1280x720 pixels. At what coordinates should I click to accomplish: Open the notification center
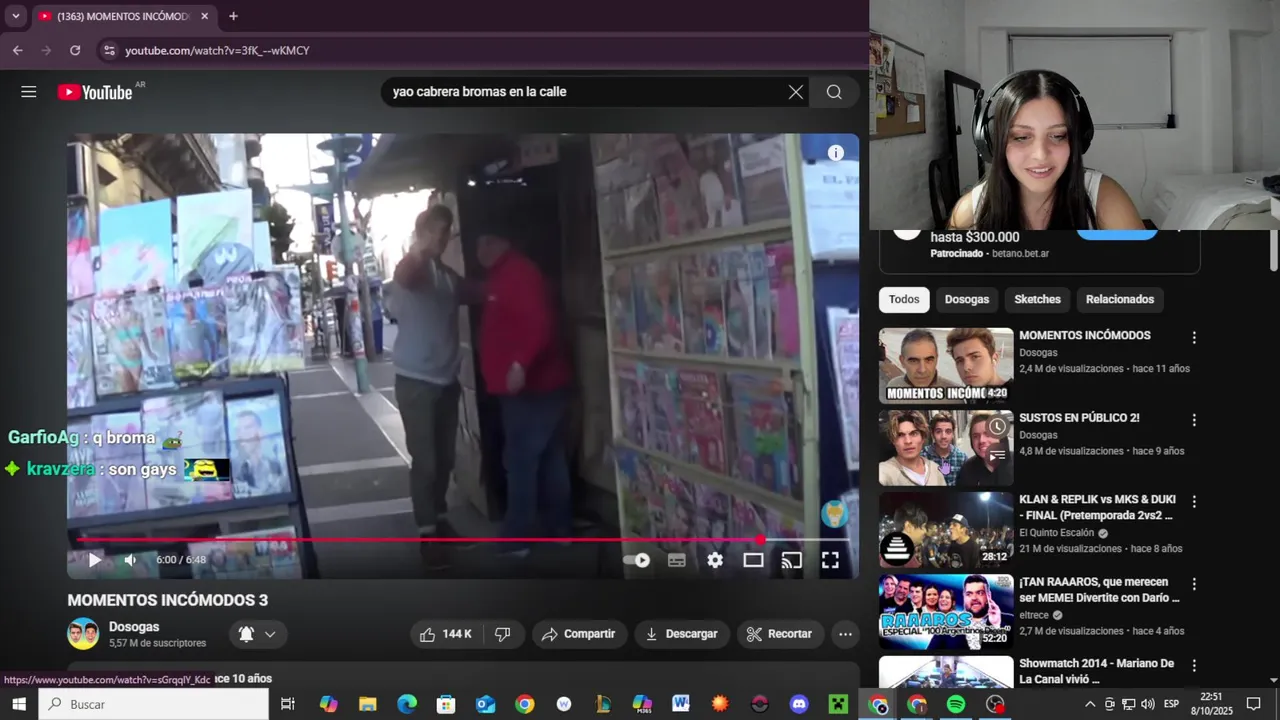(1254, 704)
